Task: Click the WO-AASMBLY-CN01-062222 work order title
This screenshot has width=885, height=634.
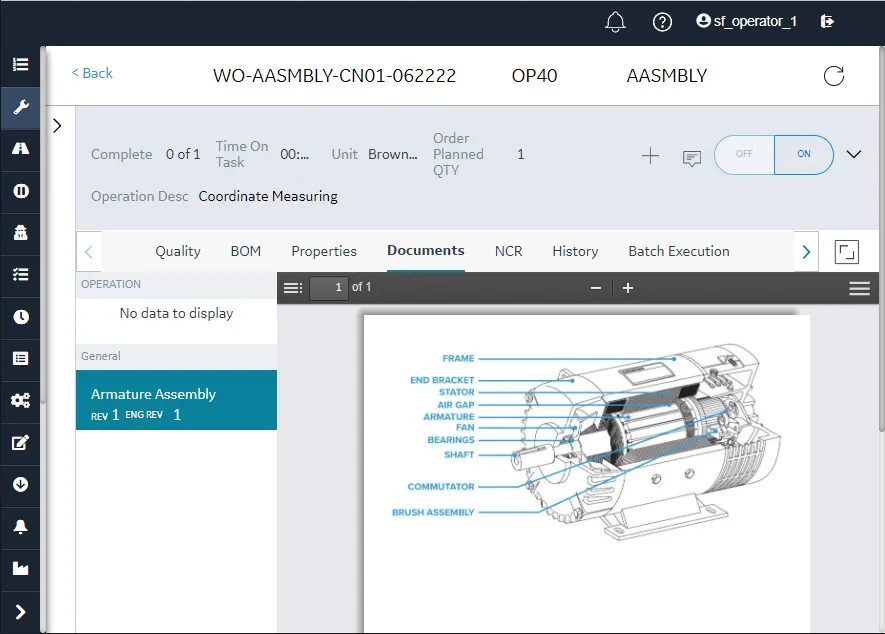Action: 334,76
